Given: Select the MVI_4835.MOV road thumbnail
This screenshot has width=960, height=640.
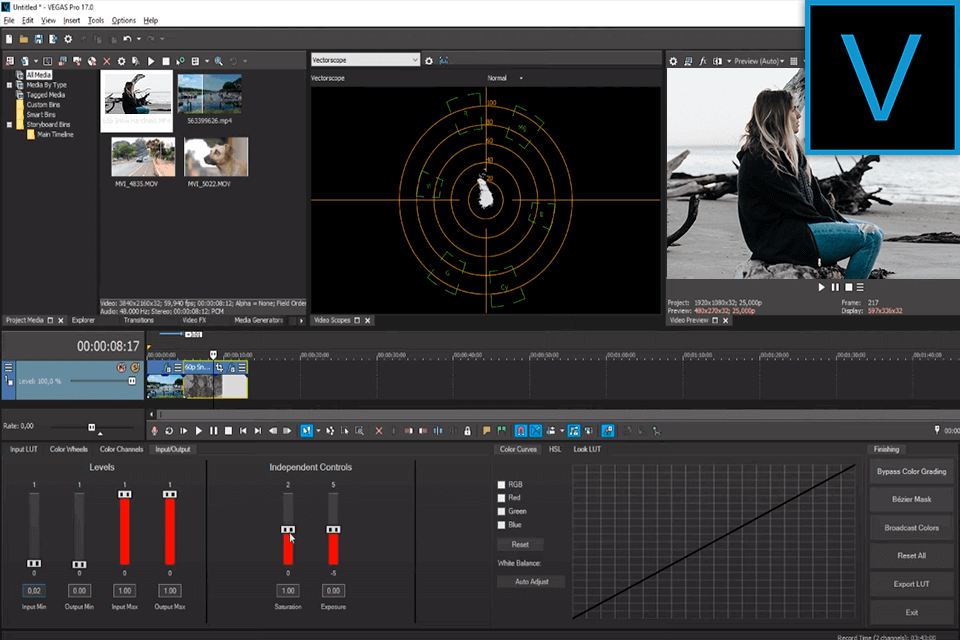Looking at the screenshot, I should tap(143, 157).
